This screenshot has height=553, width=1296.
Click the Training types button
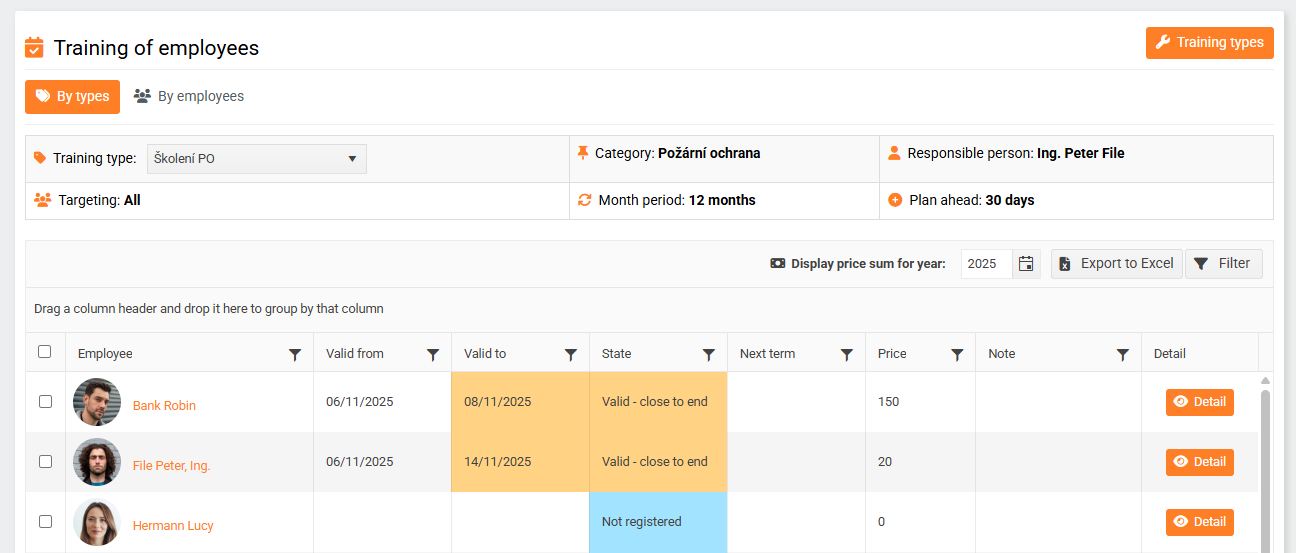(1209, 43)
